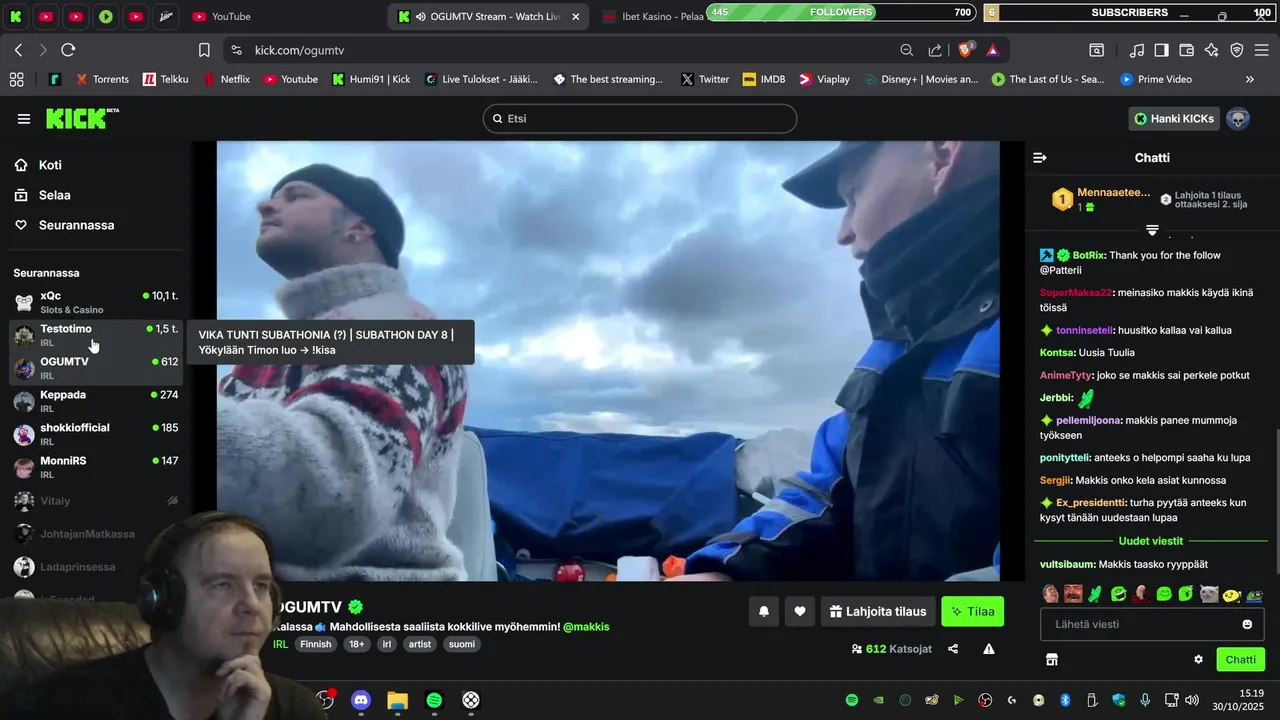The width and height of the screenshot is (1280, 720).
Task: Click the report warning triangle icon
Action: [989, 649]
